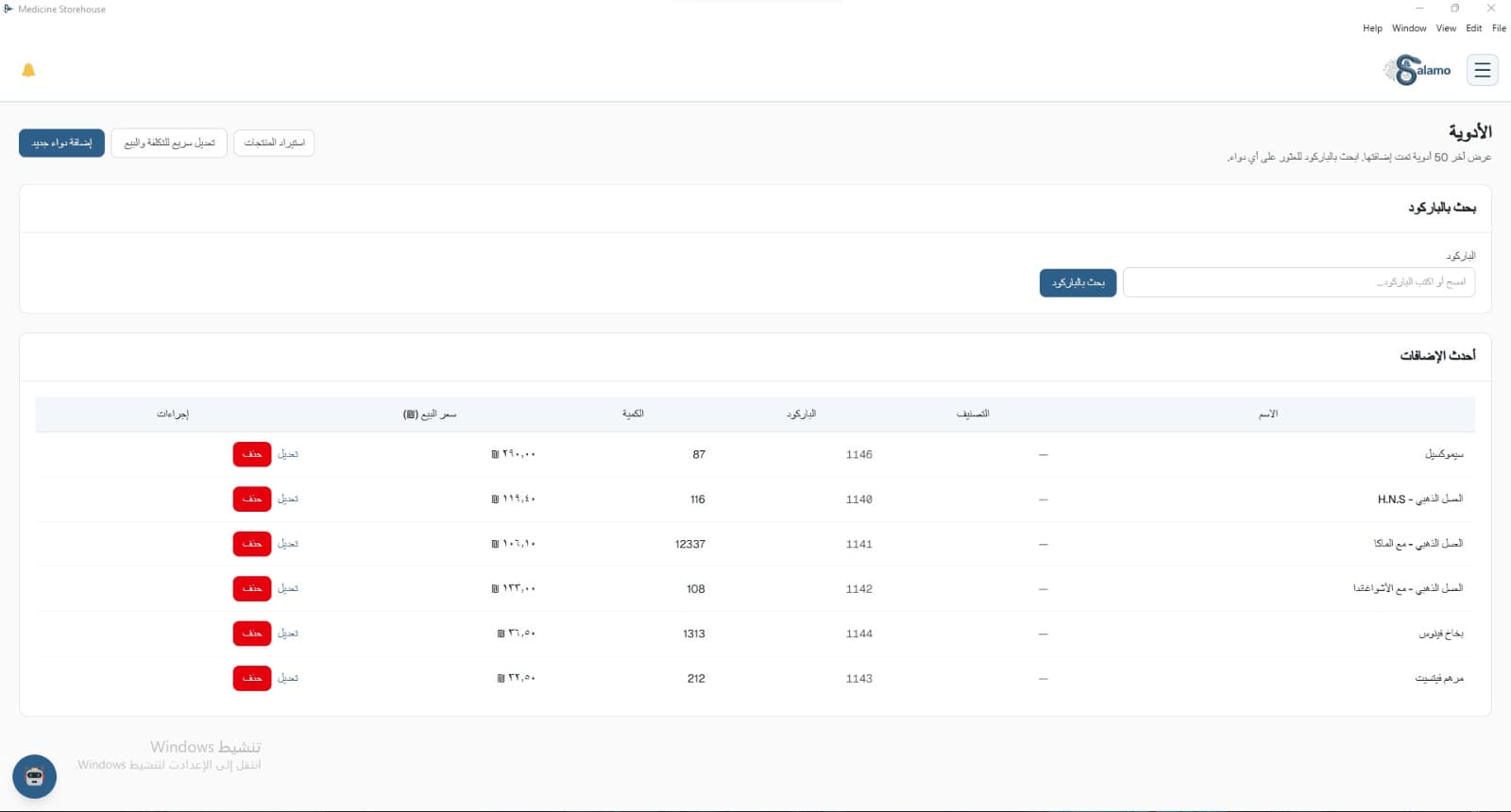The image size is (1511, 812).
Task: Open the File menu
Action: [1499, 28]
